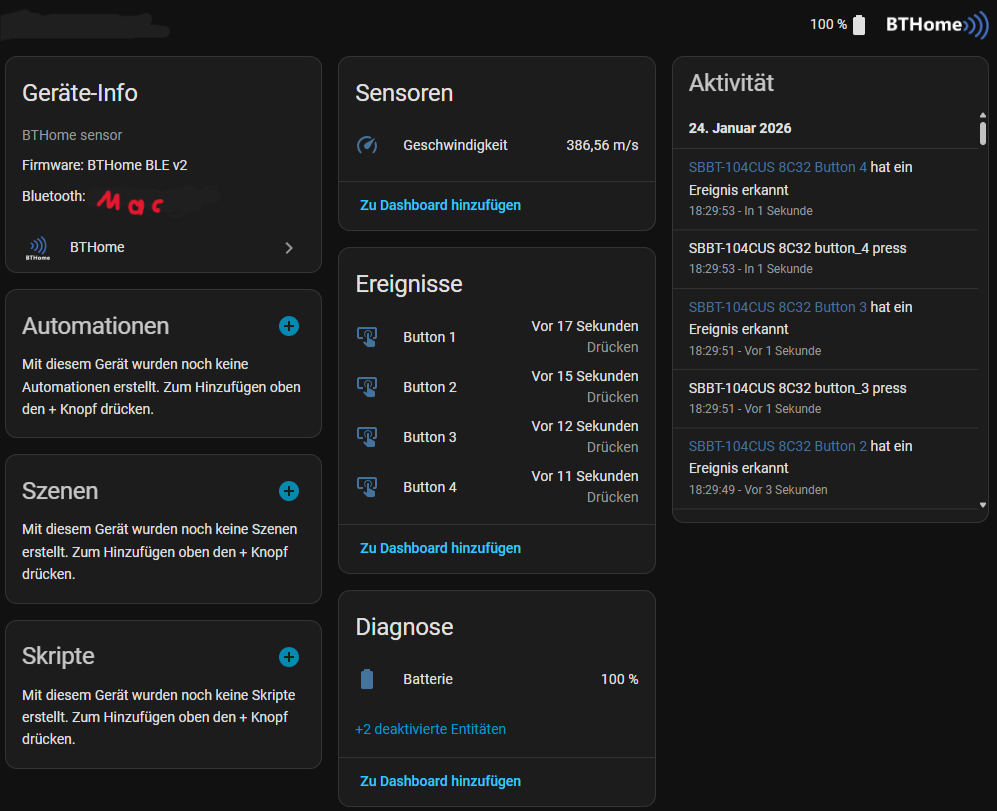Open the Button 4 event entry
Screen dimensions: 997x811
click(x=497, y=487)
